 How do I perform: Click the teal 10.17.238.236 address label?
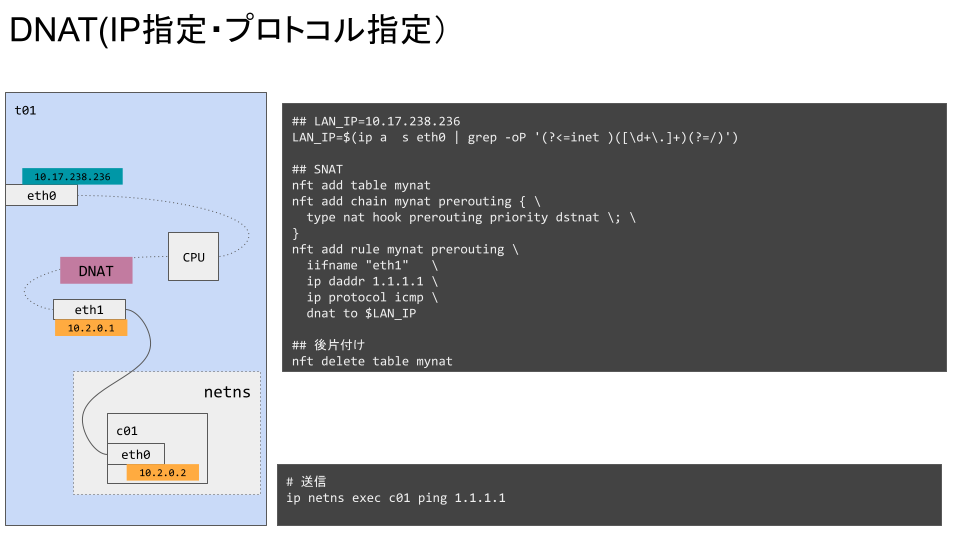coord(72,176)
